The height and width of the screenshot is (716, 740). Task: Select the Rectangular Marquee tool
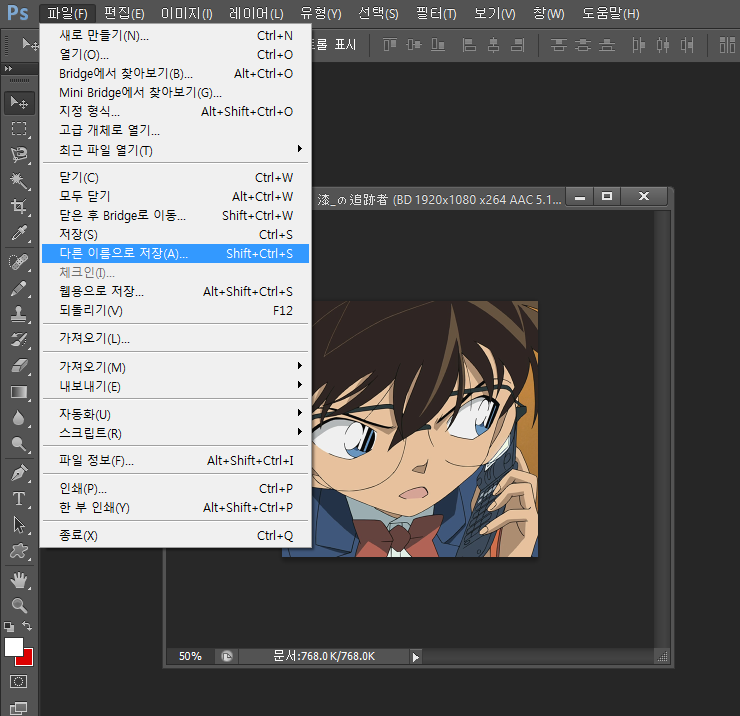pyautogui.click(x=19, y=128)
